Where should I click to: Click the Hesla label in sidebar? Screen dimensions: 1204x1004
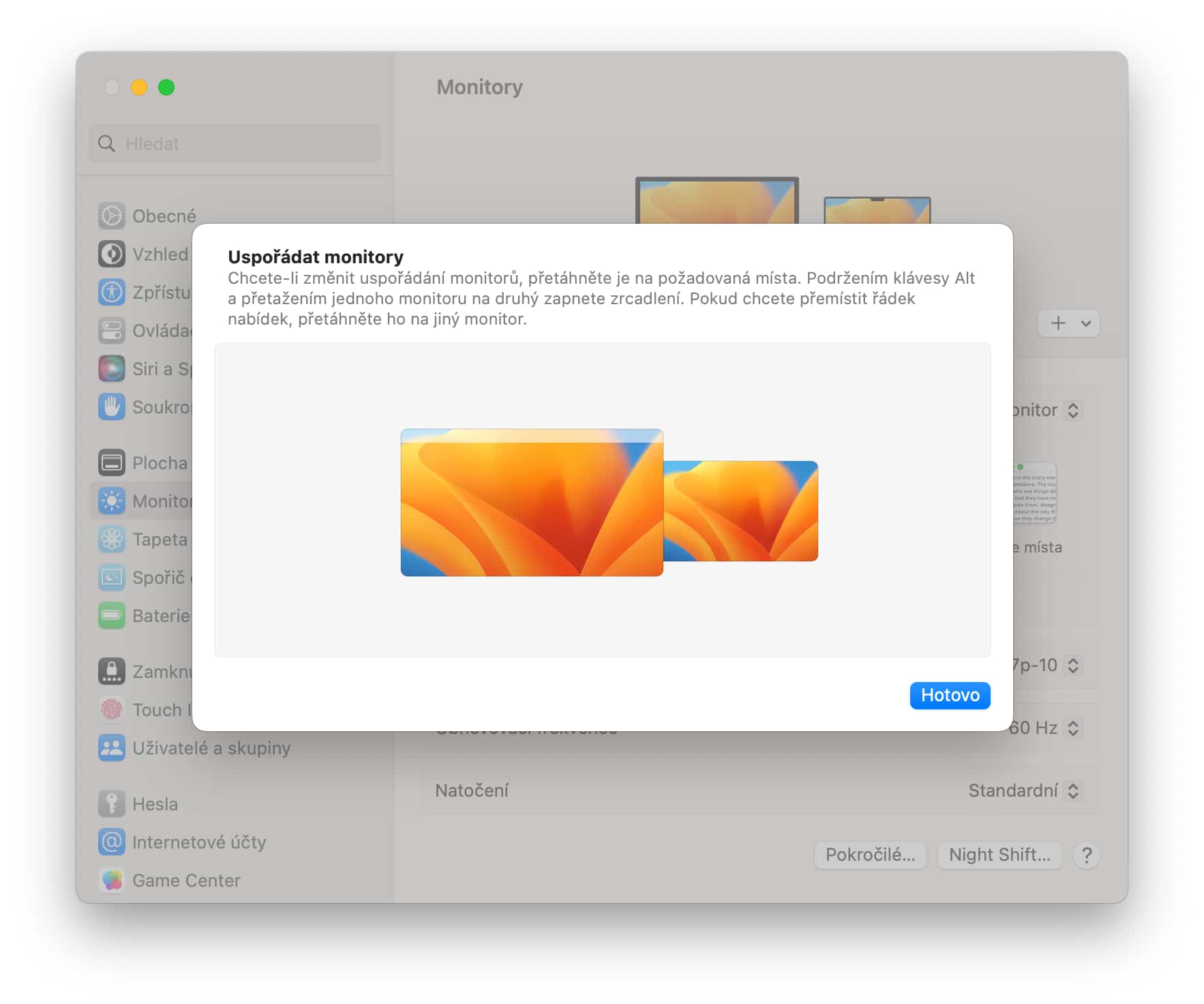155,804
